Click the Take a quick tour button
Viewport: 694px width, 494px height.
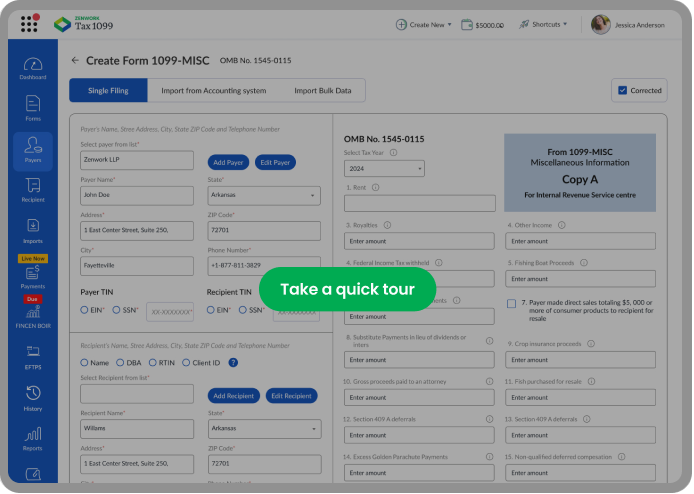(347, 289)
